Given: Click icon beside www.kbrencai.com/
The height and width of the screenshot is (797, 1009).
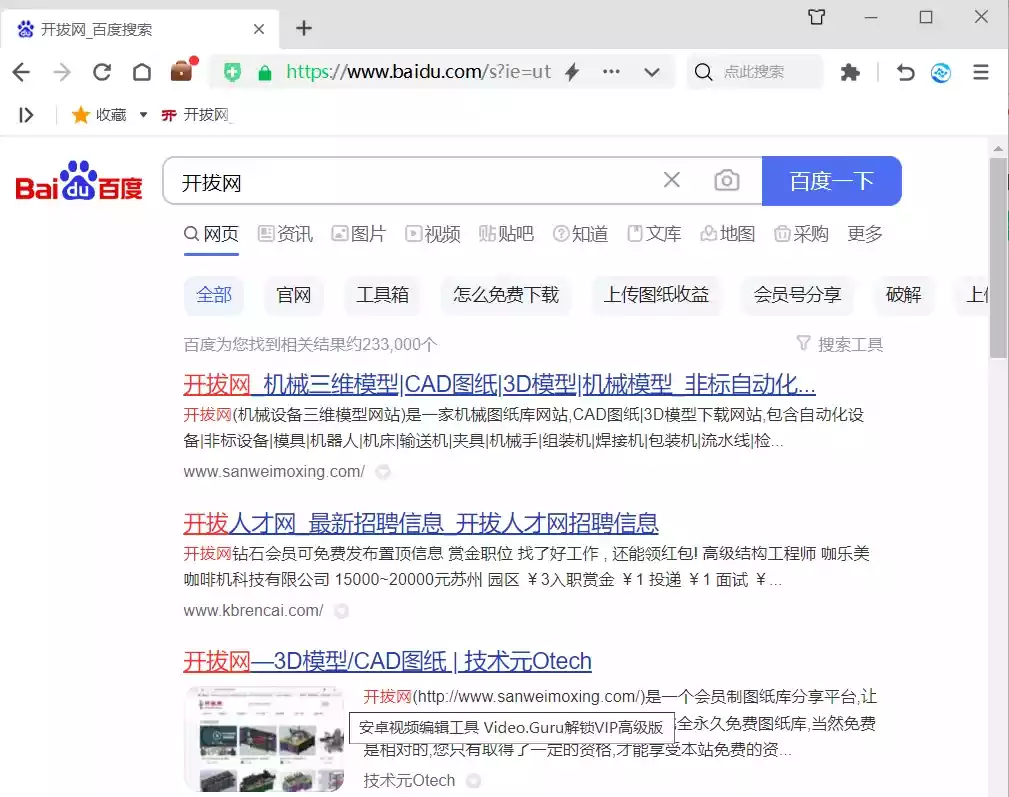Looking at the screenshot, I should 342,611.
